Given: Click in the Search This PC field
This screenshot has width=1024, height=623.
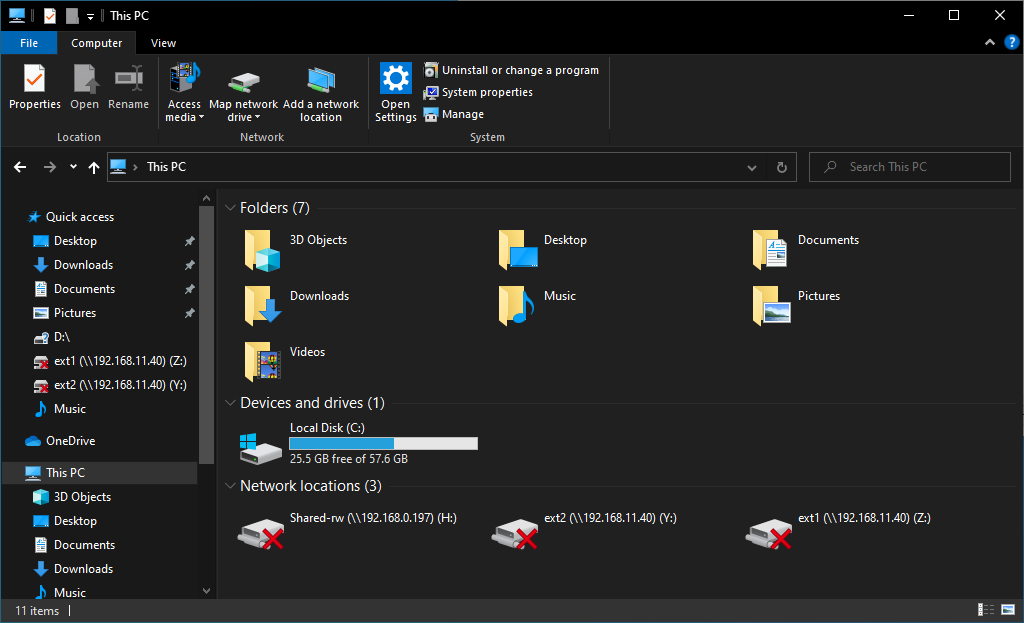Looking at the screenshot, I should 910,167.
